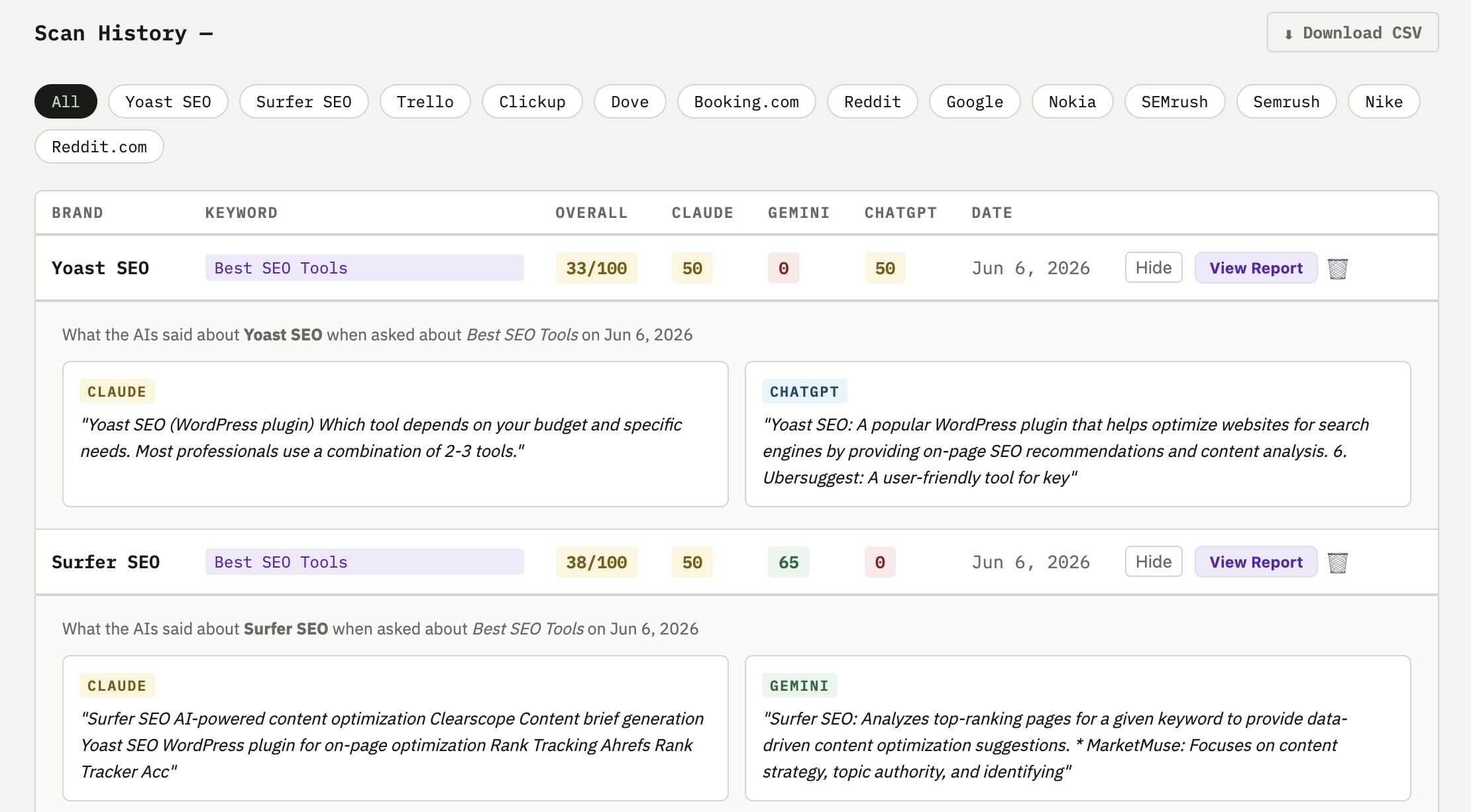
Task: Click Best SEO Tools keyword in Surfer row
Action: pos(364,562)
